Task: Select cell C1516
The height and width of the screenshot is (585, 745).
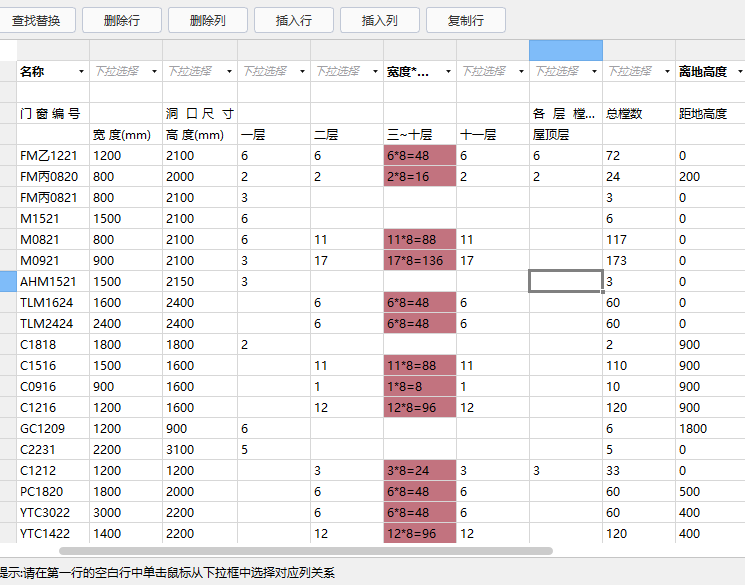Action: pyautogui.click(x=53, y=365)
